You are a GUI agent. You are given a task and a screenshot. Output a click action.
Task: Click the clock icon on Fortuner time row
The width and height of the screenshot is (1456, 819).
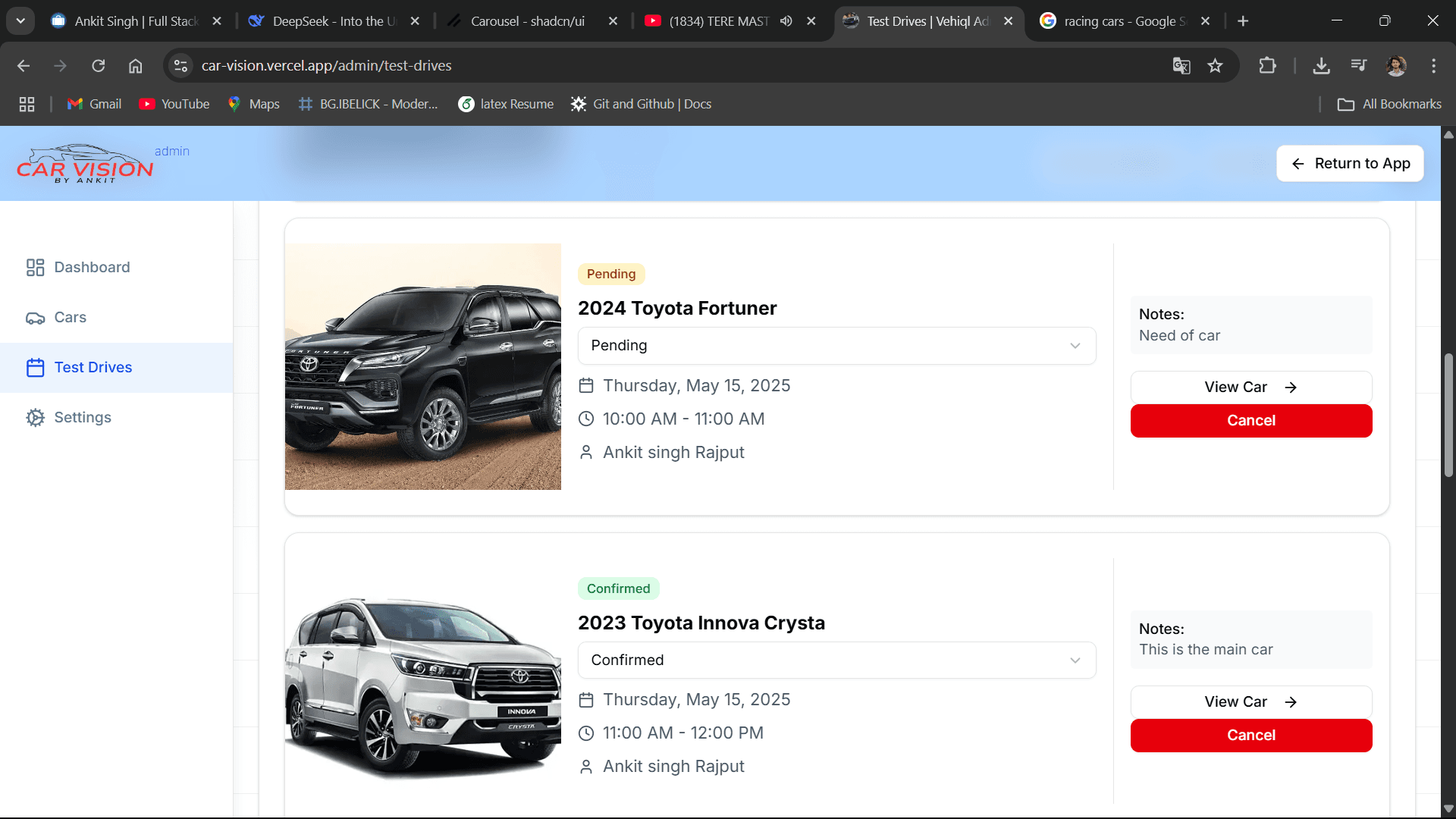tap(586, 419)
